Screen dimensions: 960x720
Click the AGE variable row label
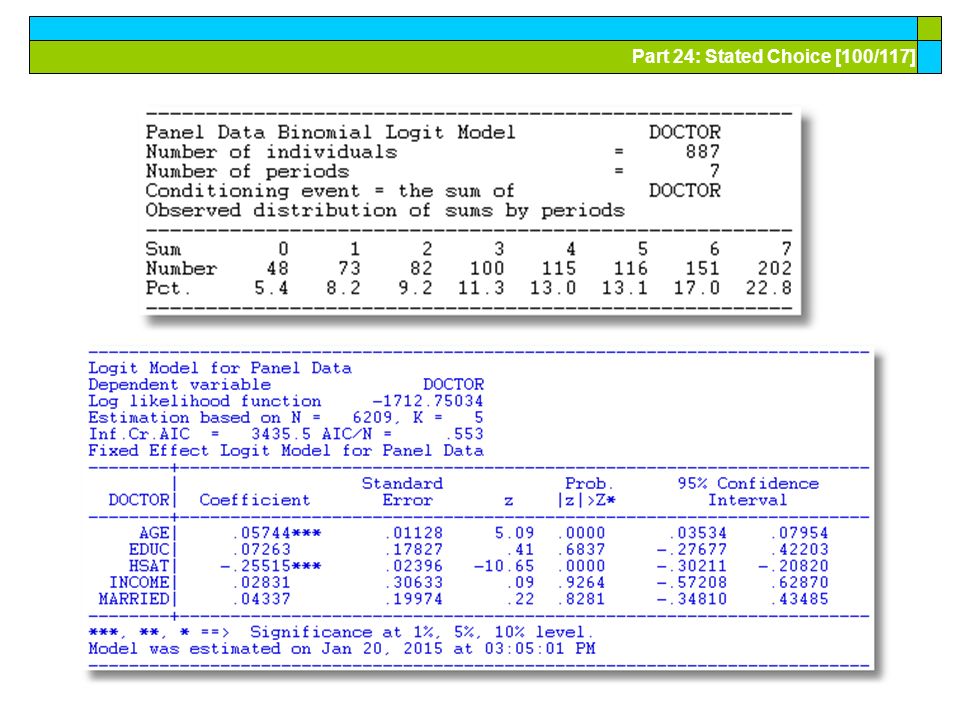(154, 533)
